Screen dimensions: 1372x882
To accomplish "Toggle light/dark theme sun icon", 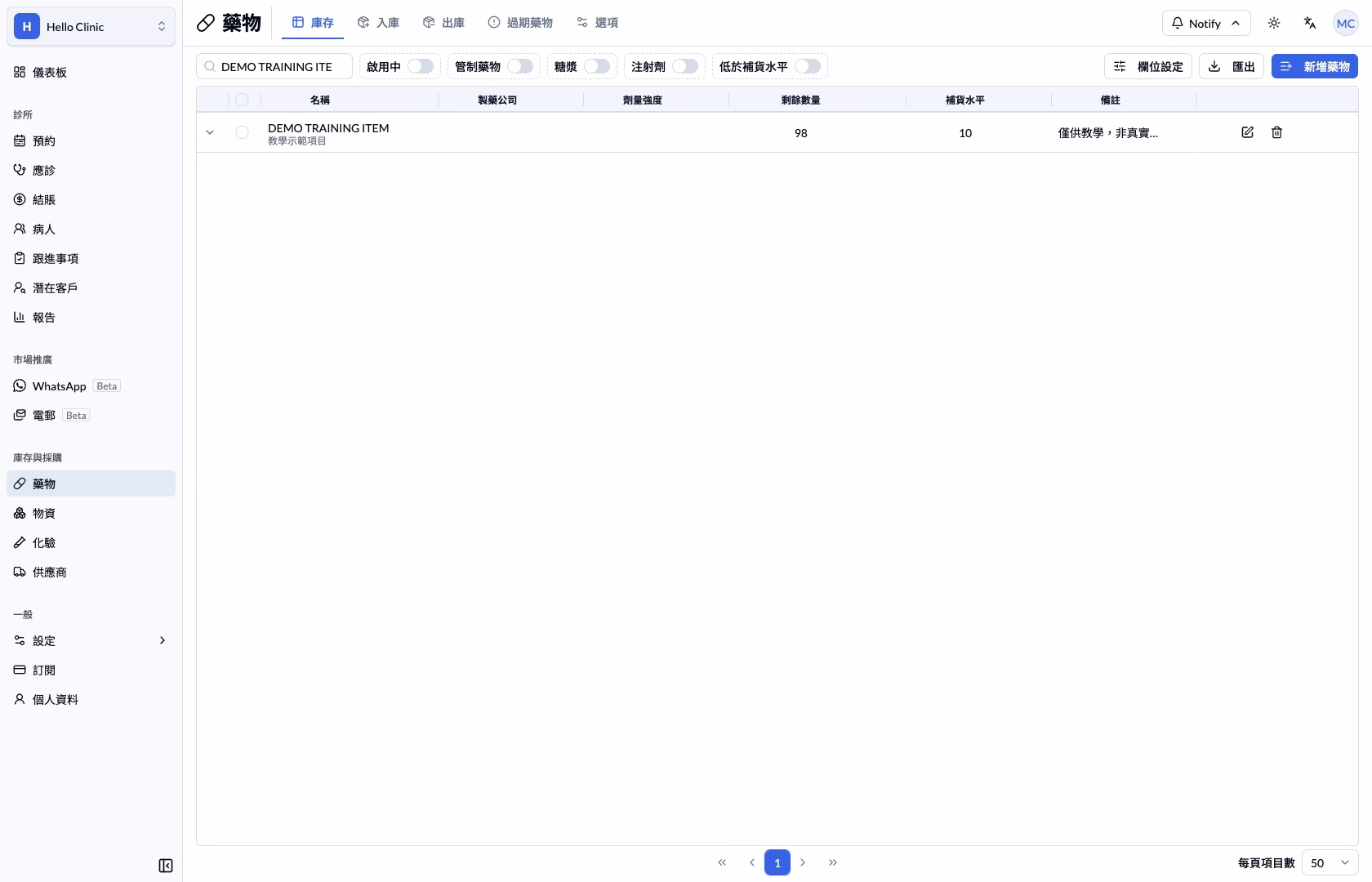I will coord(1274,23).
